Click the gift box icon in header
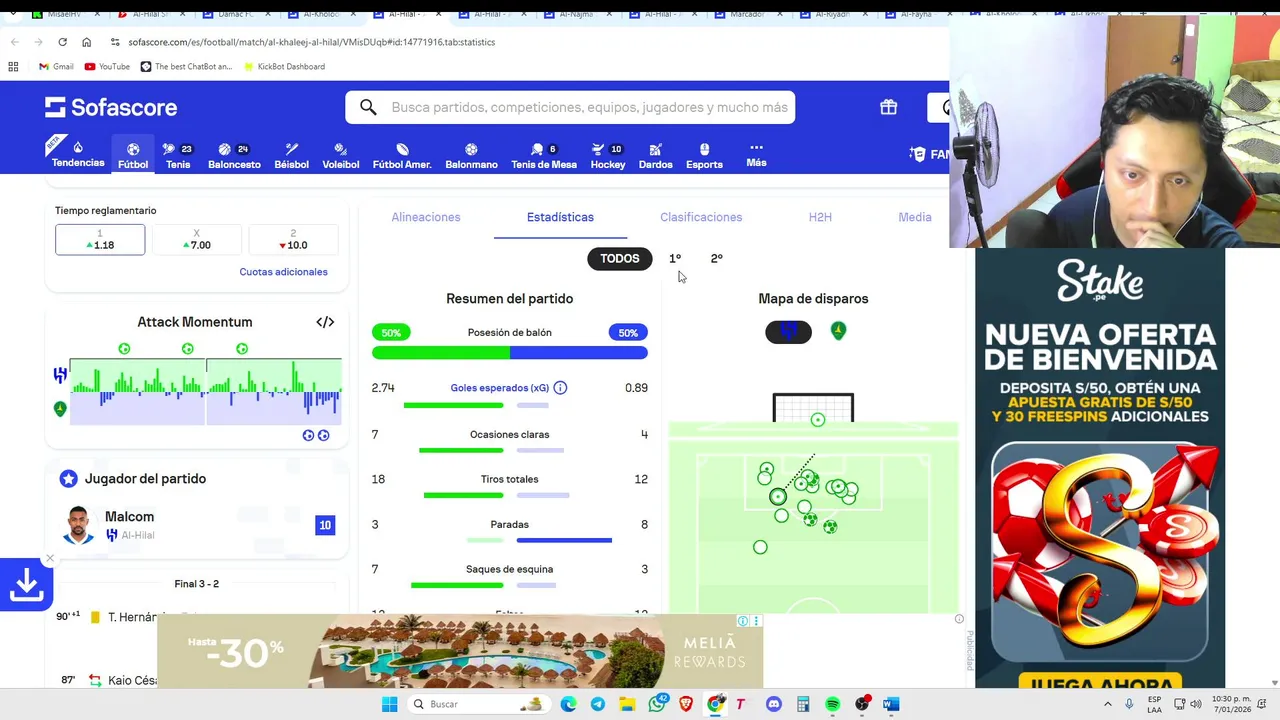This screenshot has width=1280, height=720. 888,107
